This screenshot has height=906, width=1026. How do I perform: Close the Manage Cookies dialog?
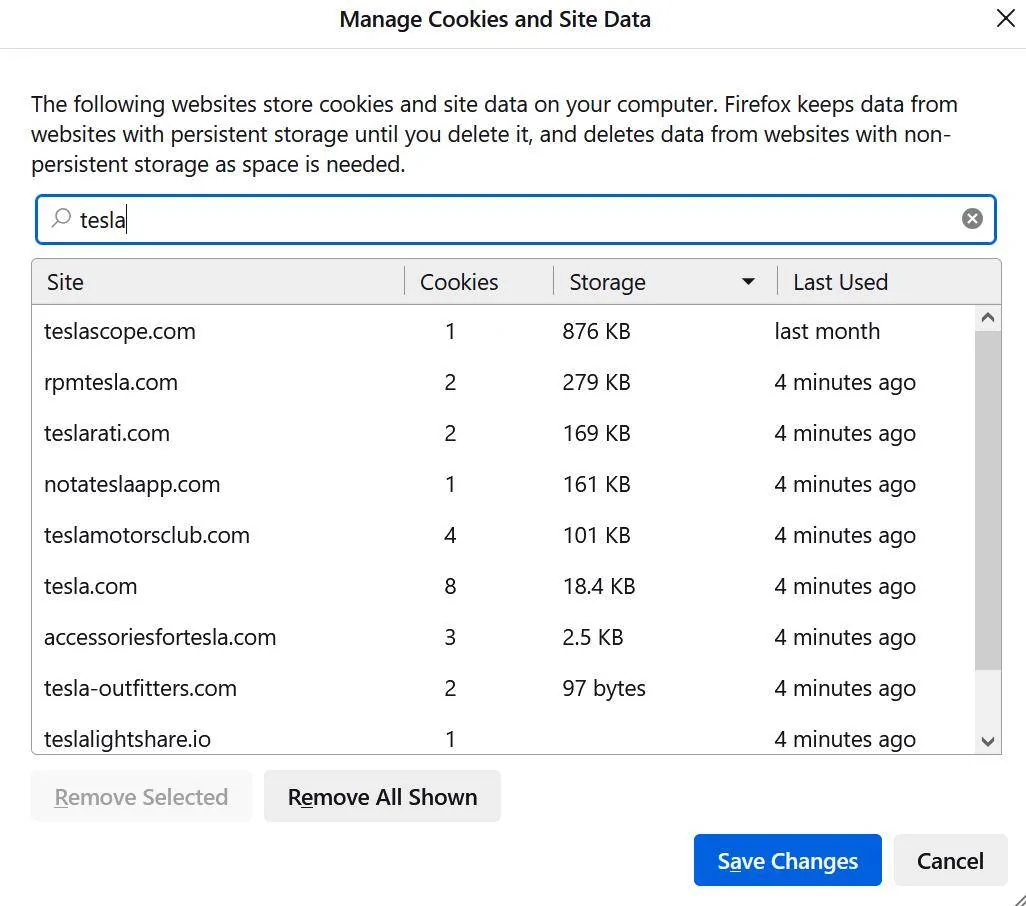(1006, 18)
